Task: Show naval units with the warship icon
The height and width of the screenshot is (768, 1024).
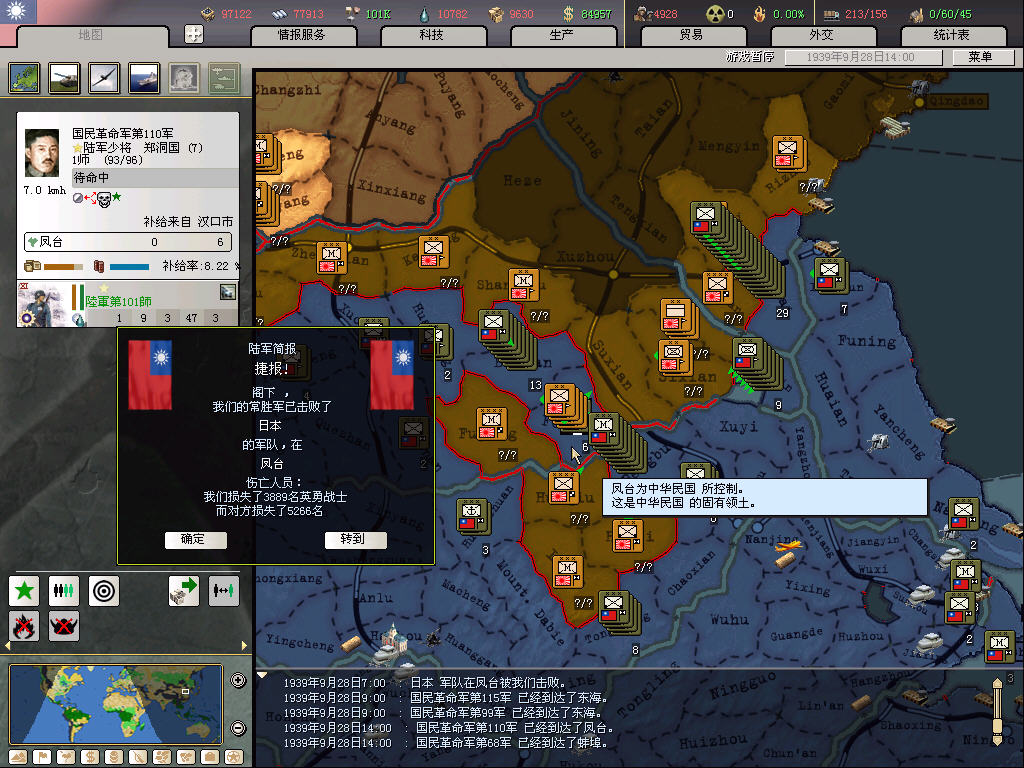Action: [x=144, y=78]
